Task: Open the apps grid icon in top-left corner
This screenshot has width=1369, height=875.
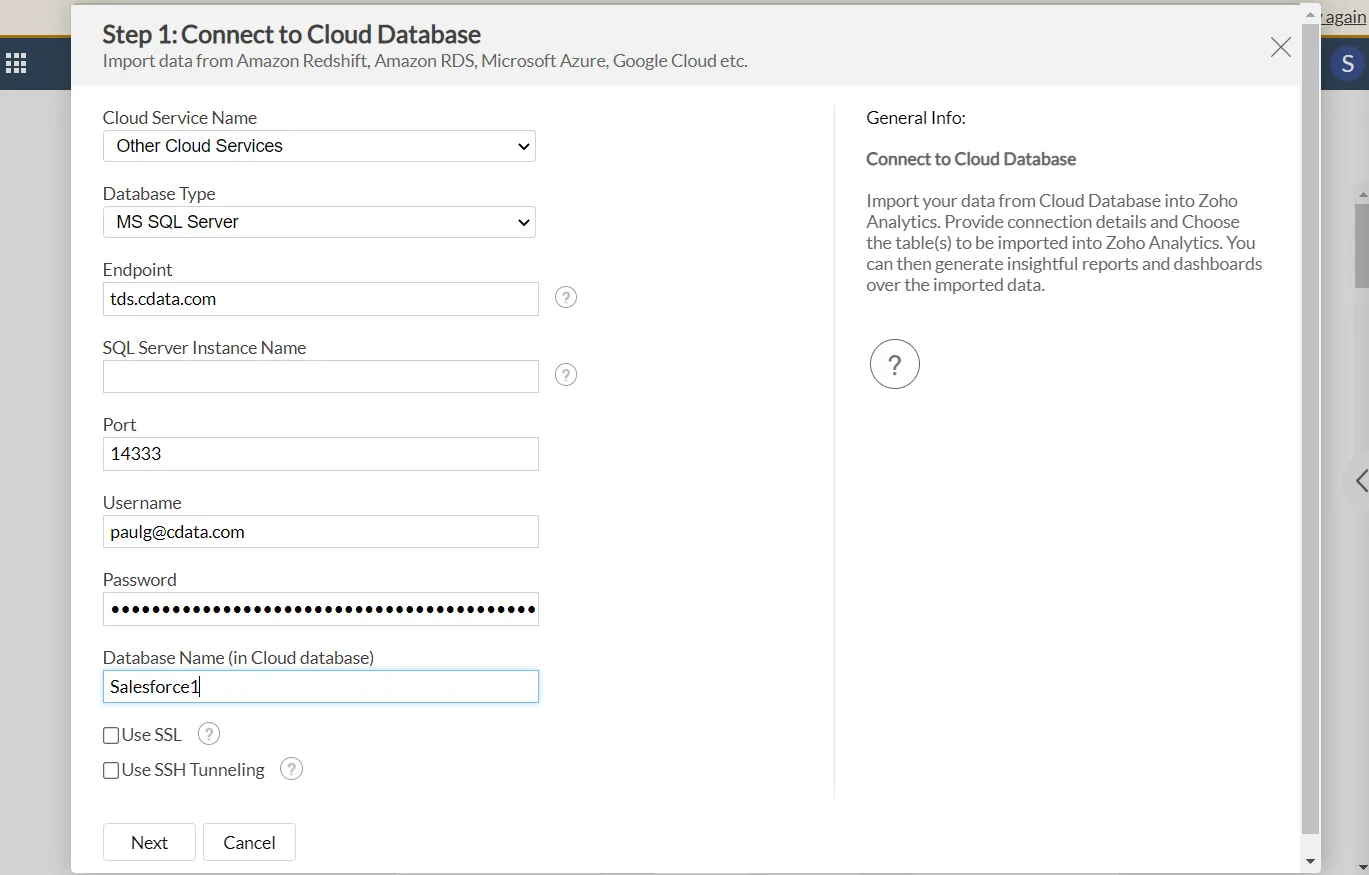Action: 16,63
